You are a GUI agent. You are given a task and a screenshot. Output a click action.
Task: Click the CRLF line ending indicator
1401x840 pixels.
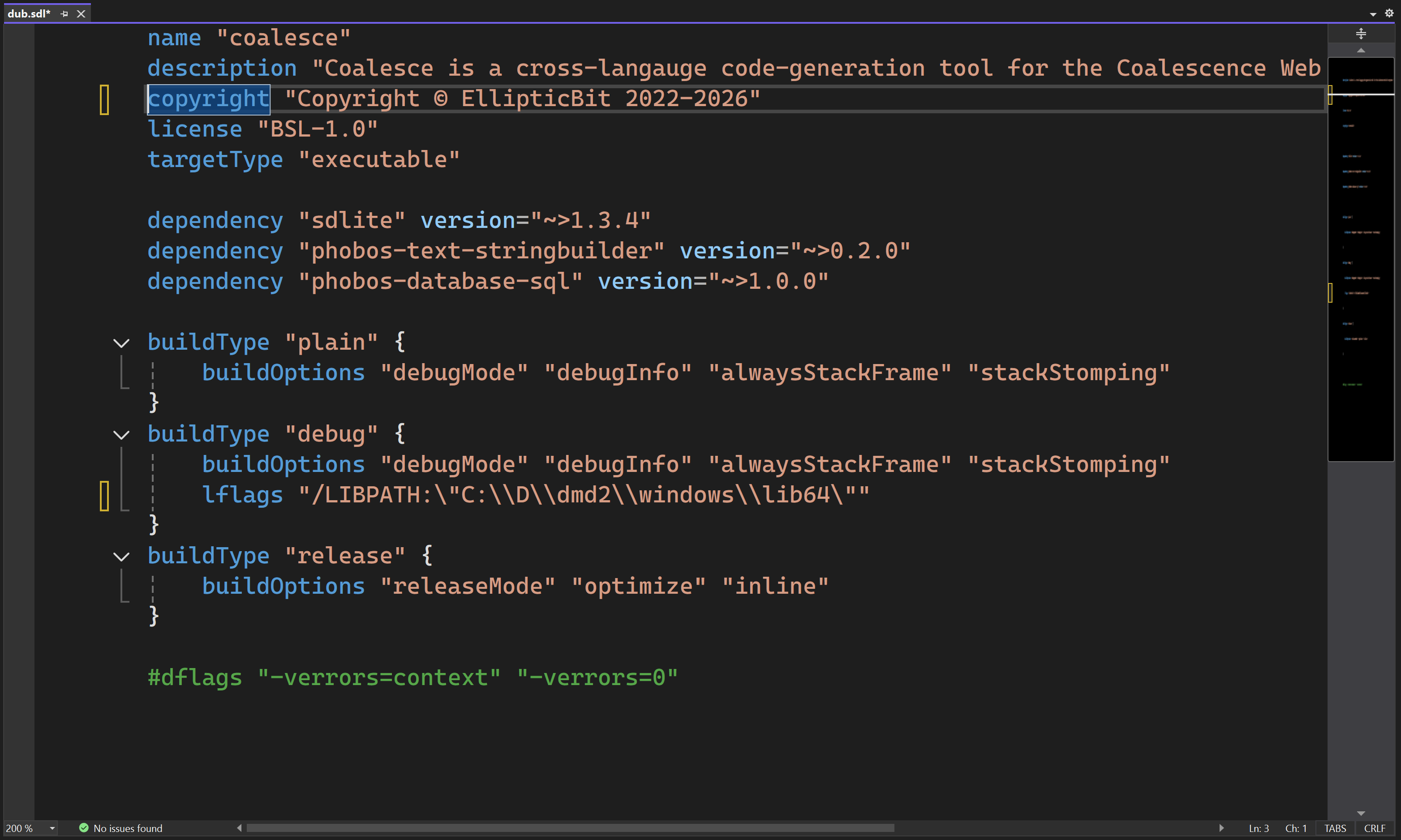(x=1375, y=828)
